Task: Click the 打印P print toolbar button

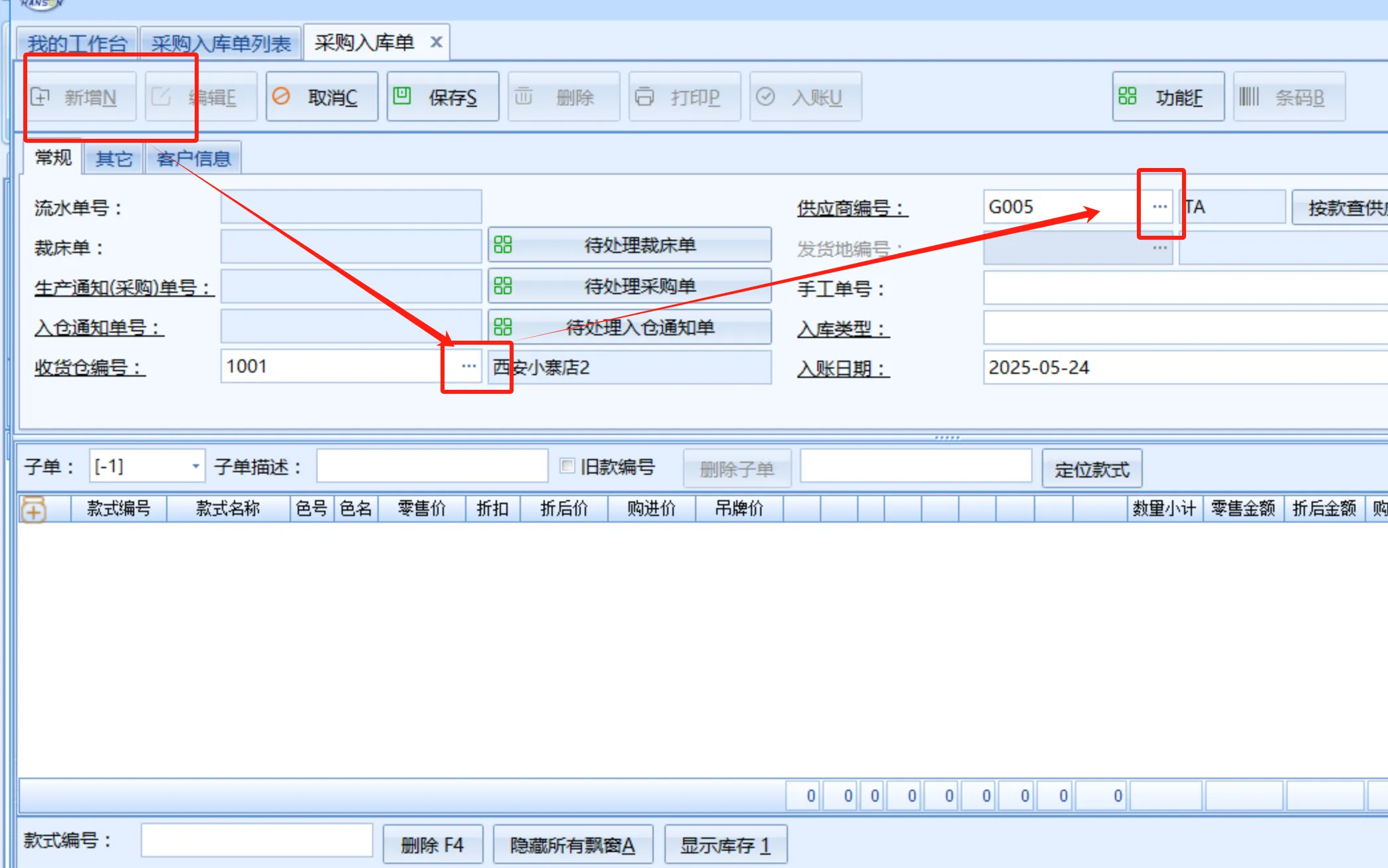Action: coord(684,97)
